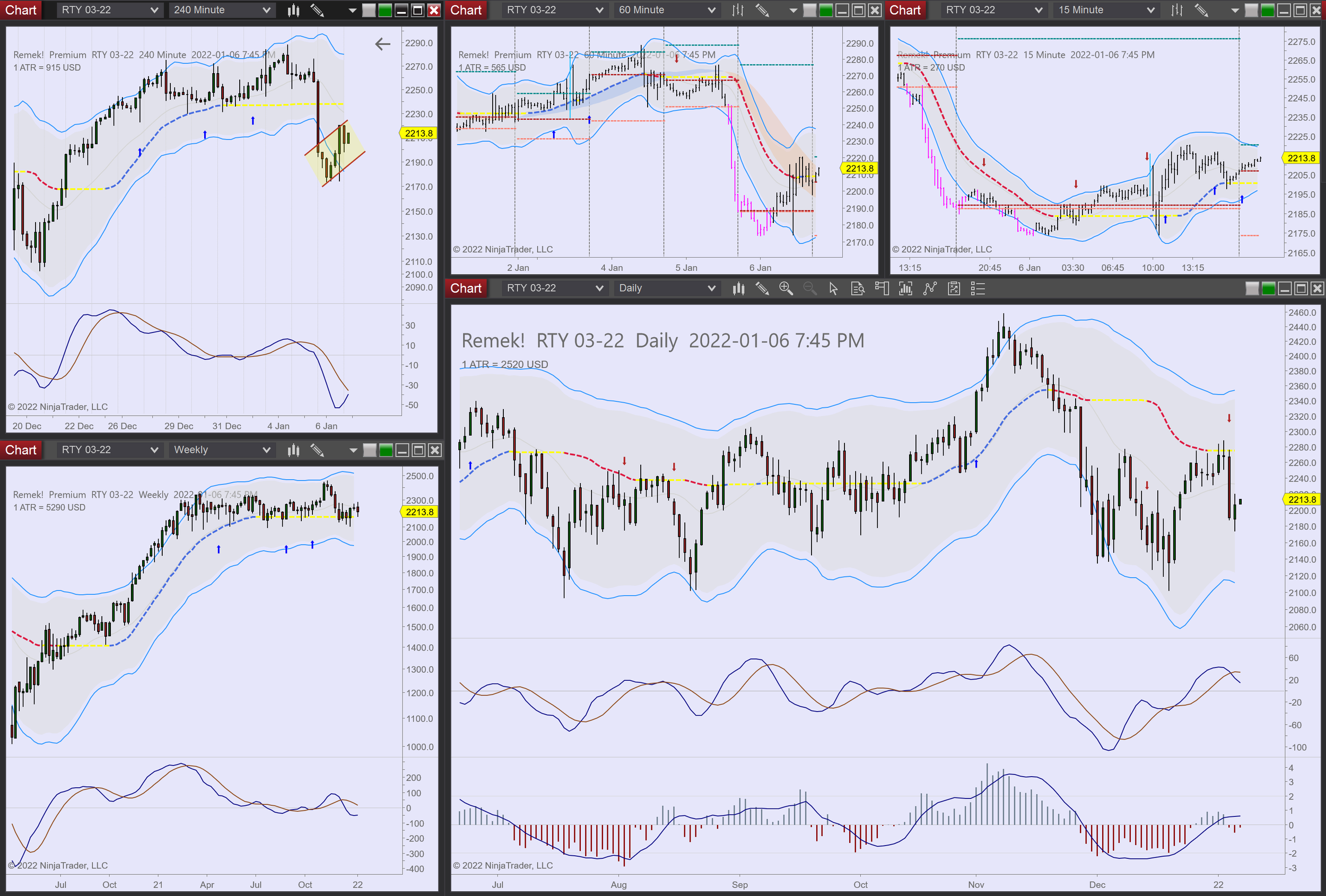1326x896 pixels.
Task: Click Zoom In magnifier on Daily chart
Action: pos(786,288)
